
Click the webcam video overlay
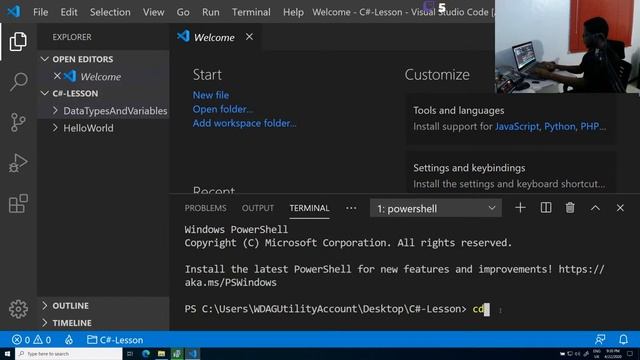point(567,46)
